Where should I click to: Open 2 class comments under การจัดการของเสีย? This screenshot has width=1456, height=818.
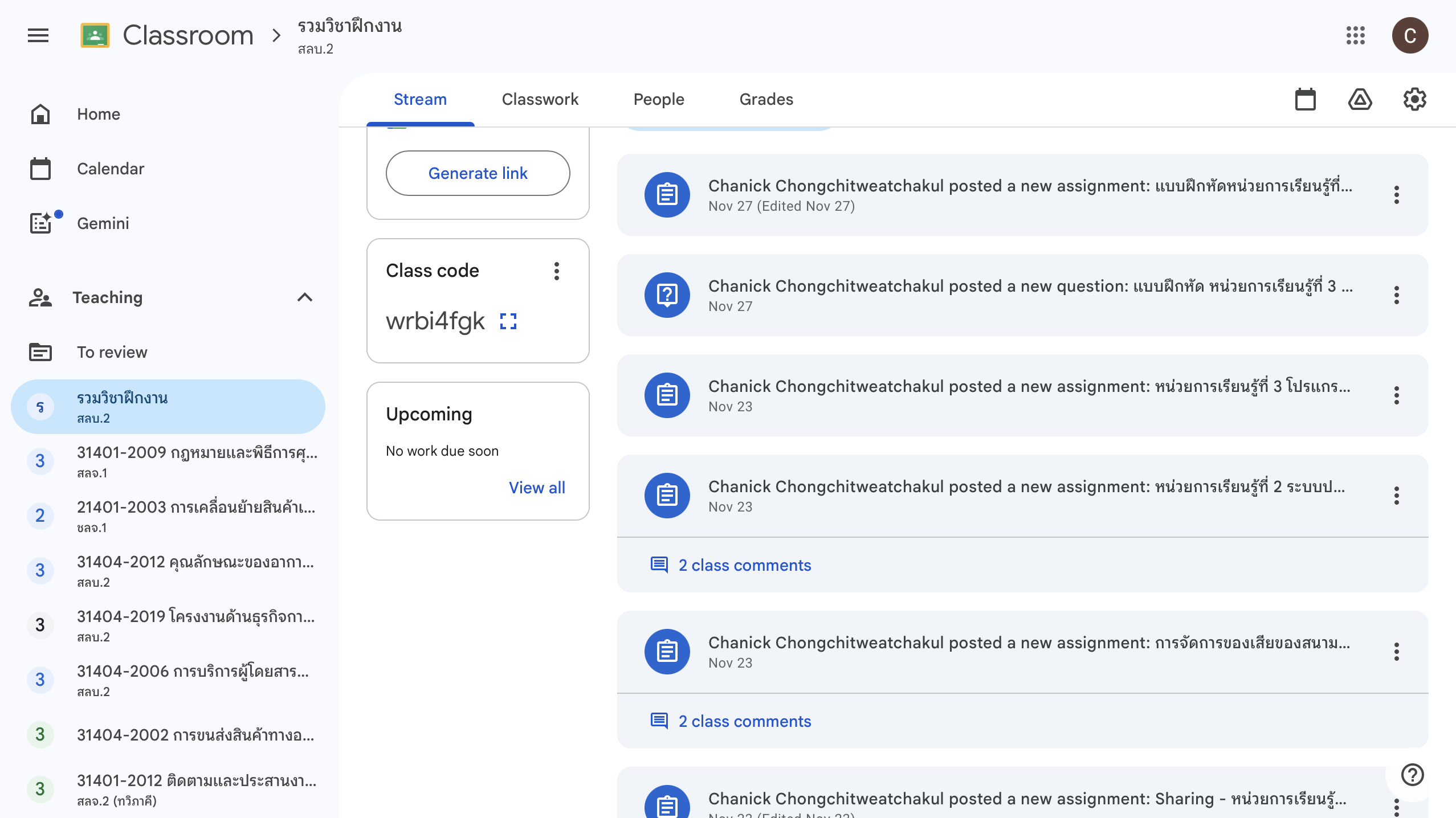[744, 721]
